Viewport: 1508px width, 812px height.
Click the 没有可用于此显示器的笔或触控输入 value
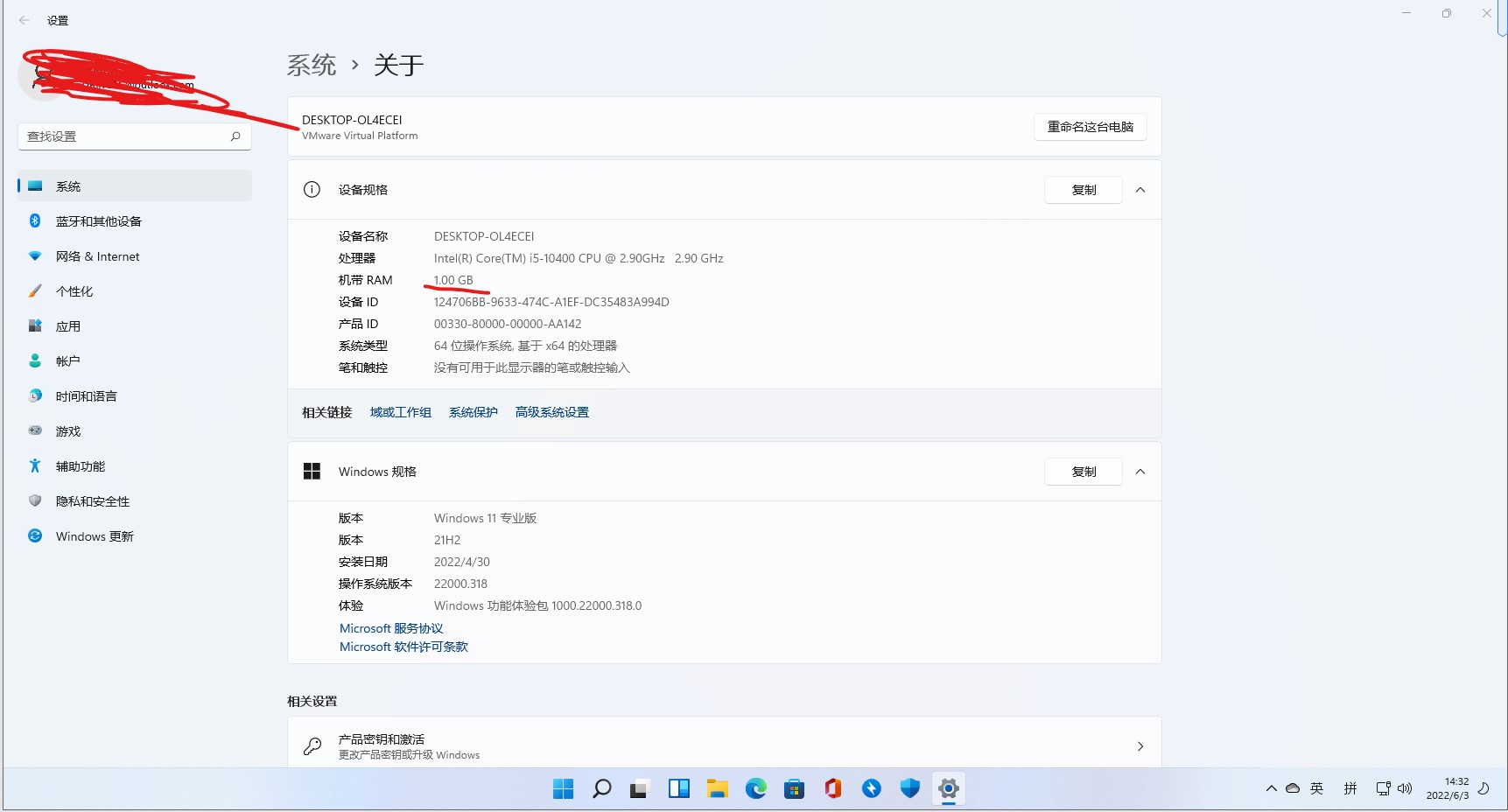click(x=532, y=367)
